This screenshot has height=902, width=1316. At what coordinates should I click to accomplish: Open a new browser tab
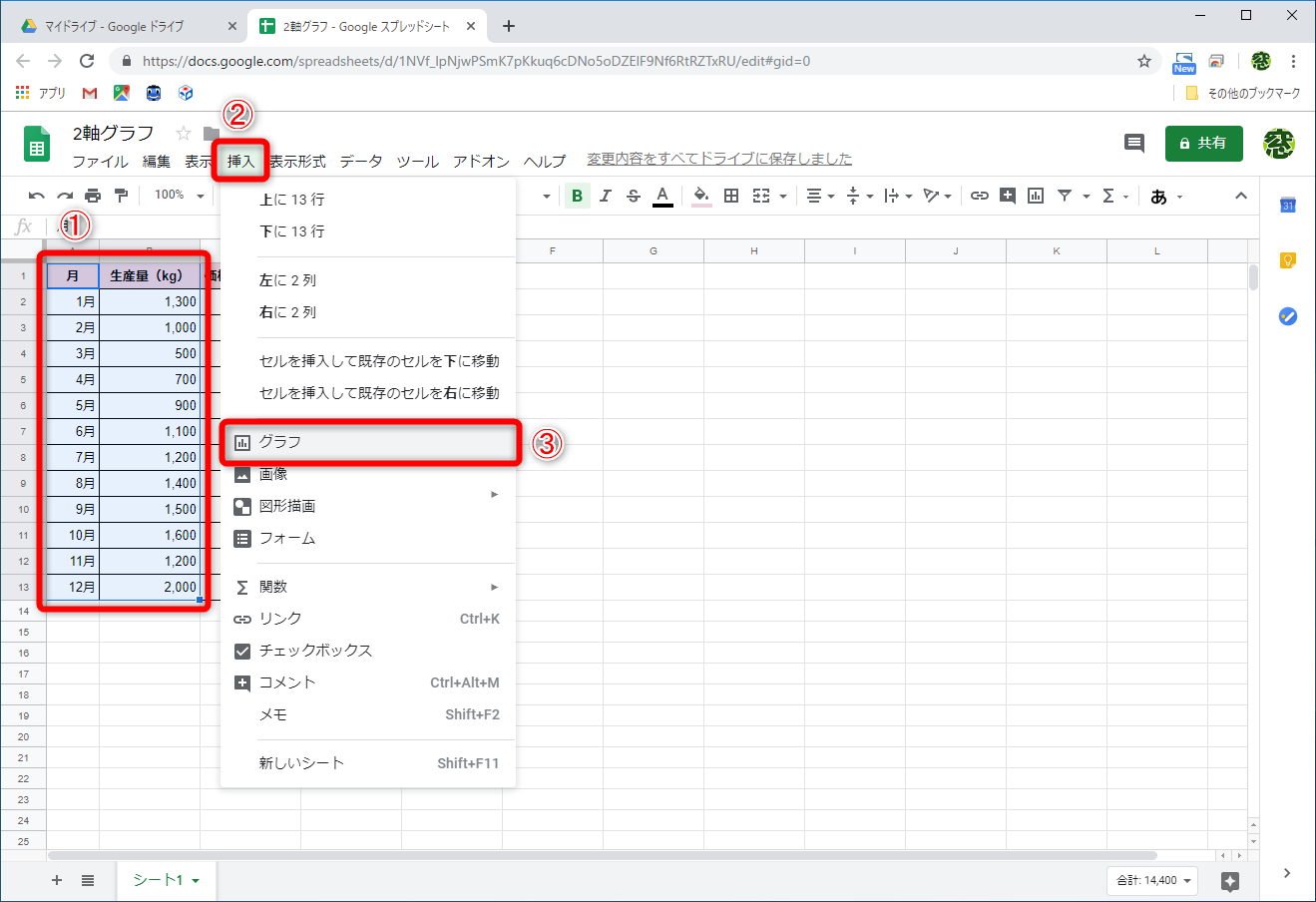509,27
